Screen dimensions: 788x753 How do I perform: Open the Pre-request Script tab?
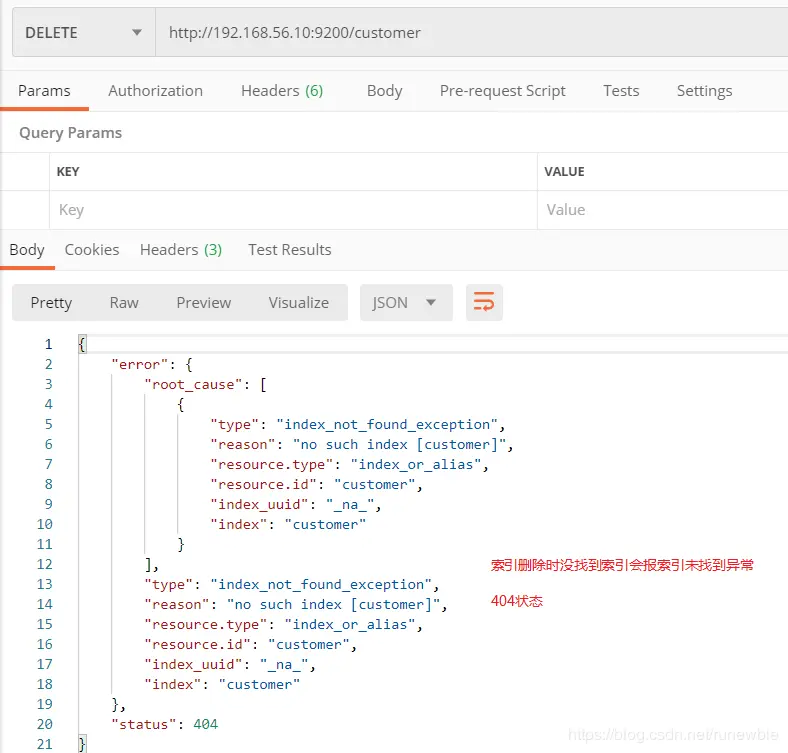[x=502, y=91]
